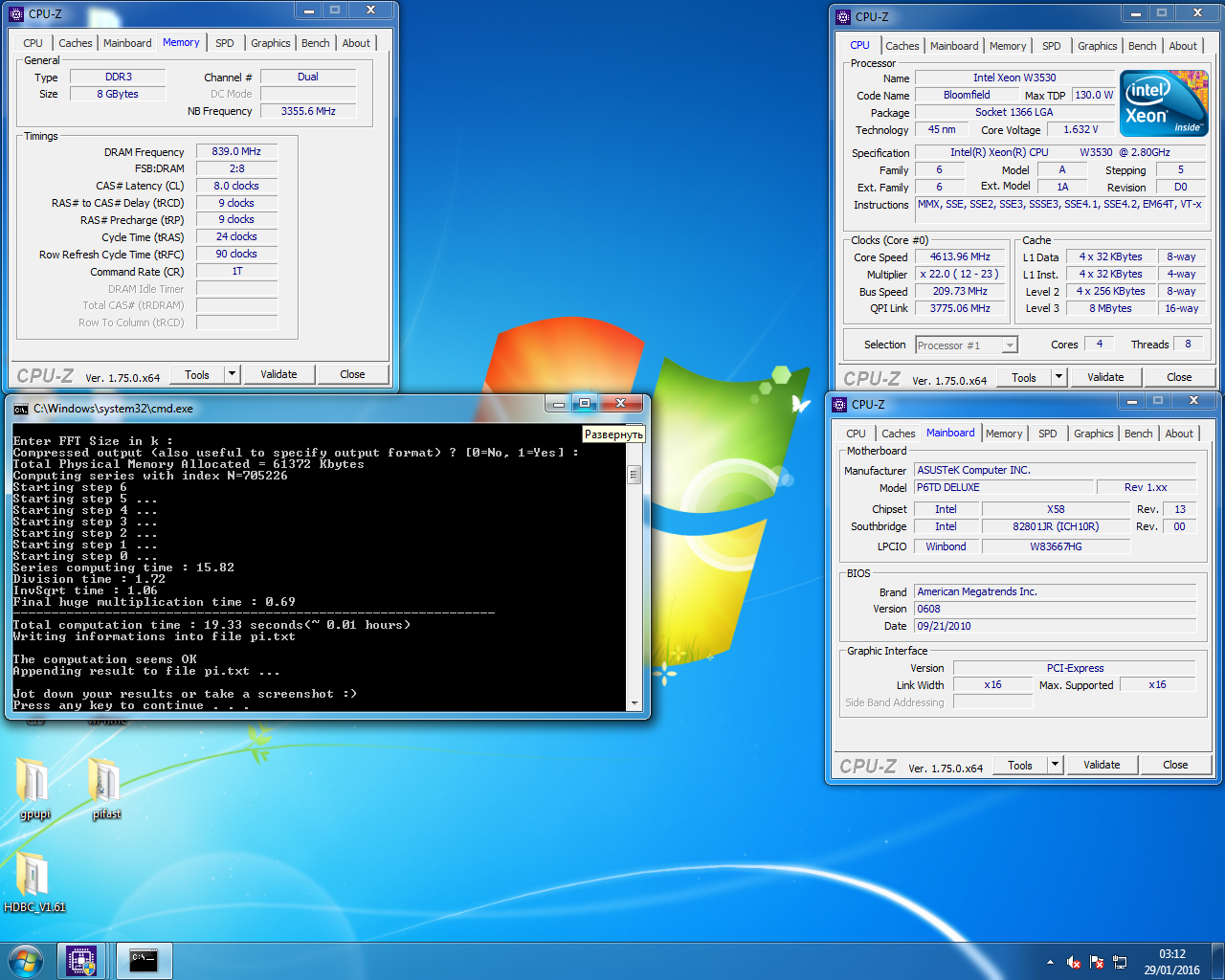Click Core Speed value 4613.96 MHz

(x=961, y=256)
